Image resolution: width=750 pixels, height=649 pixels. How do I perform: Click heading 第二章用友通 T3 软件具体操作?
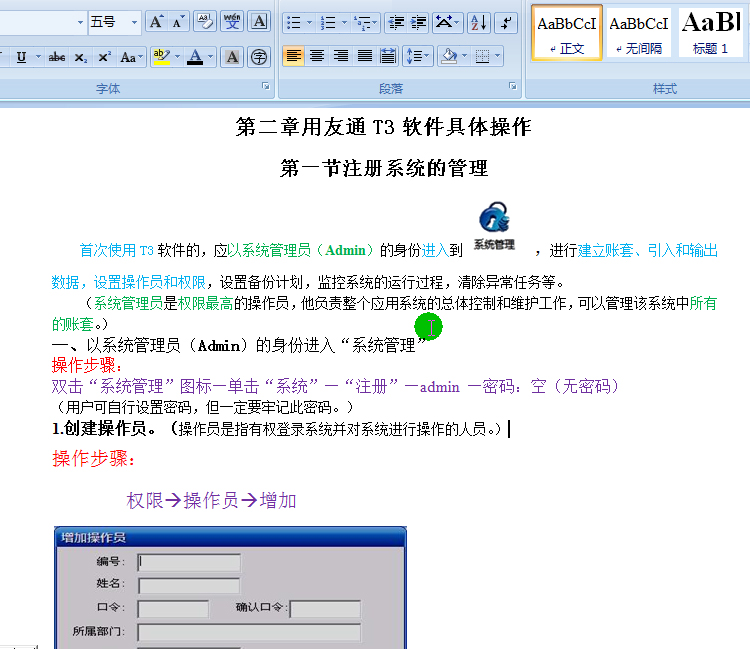point(383,127)
